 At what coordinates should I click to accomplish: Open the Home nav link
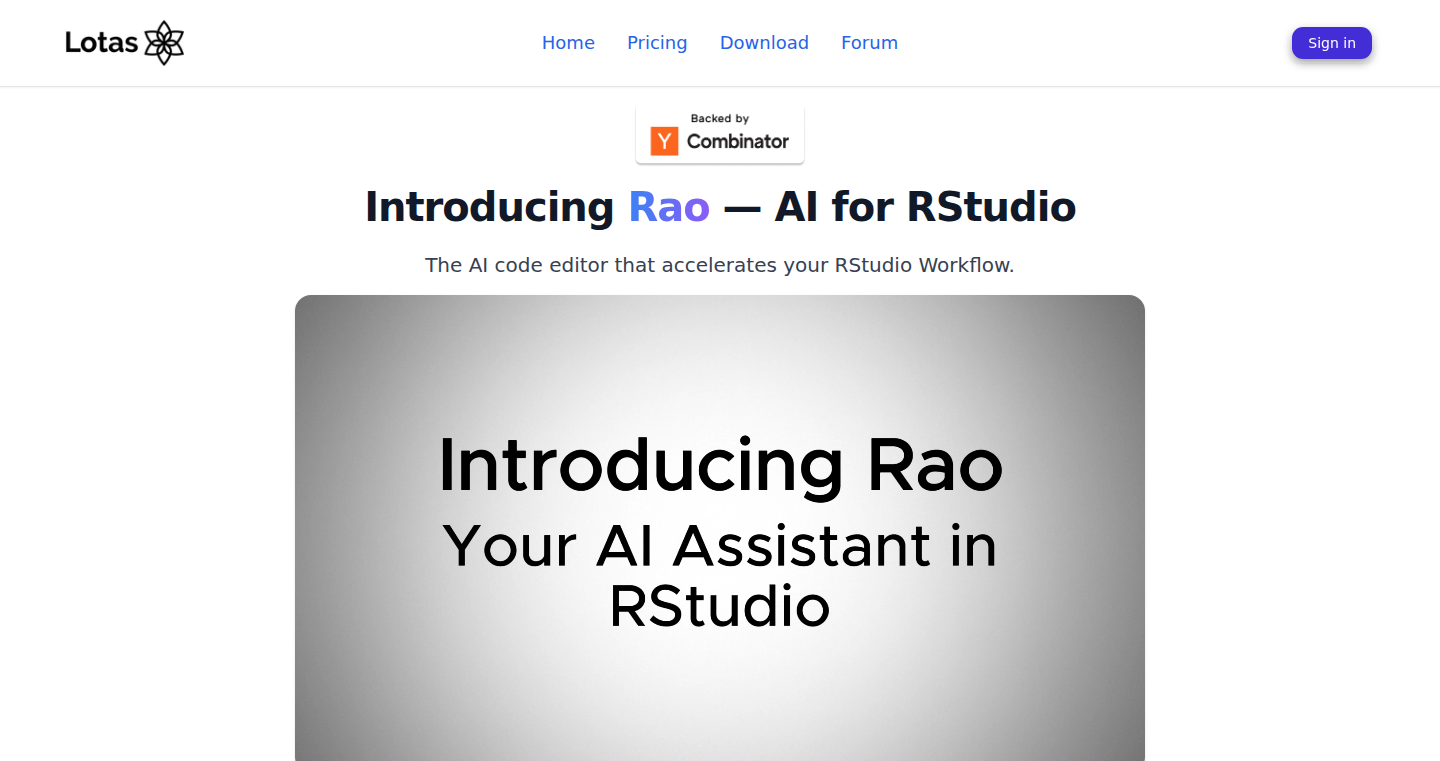click(568, 43)
